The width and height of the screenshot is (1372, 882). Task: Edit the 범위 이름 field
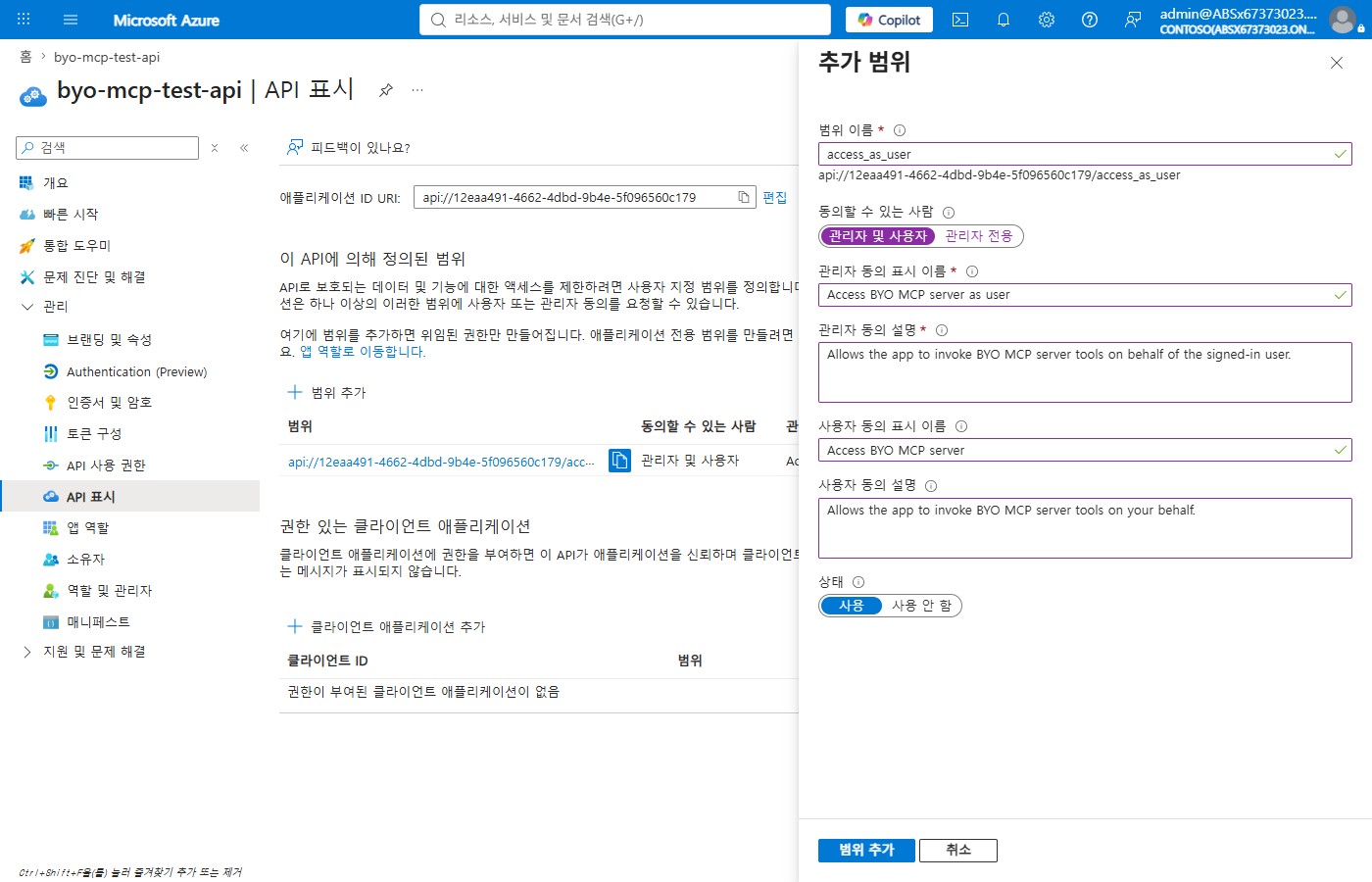pos(1085,154)
